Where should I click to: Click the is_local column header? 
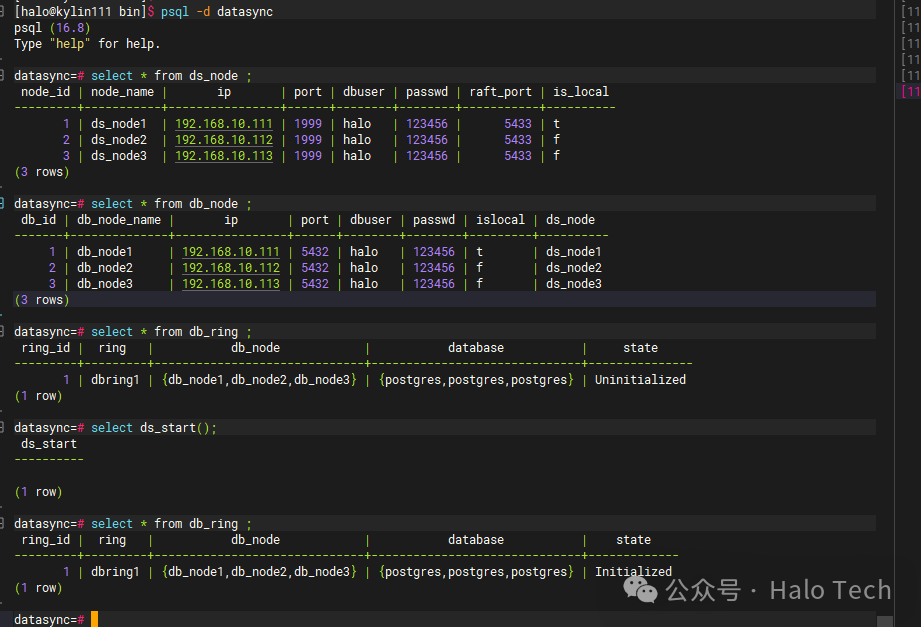pyautogui.click(x=580, y=92)
